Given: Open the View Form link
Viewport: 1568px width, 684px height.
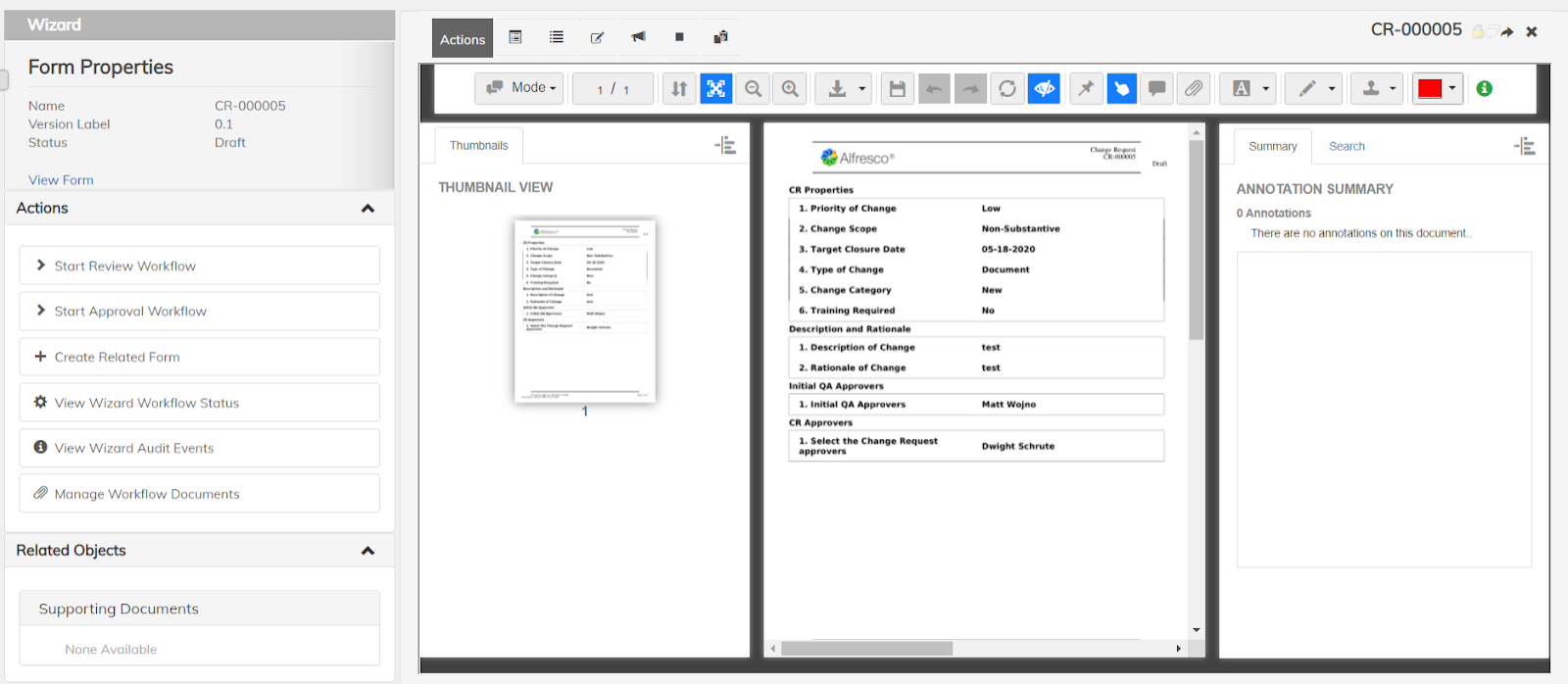Looking at the screenshot, I should 61,180.
